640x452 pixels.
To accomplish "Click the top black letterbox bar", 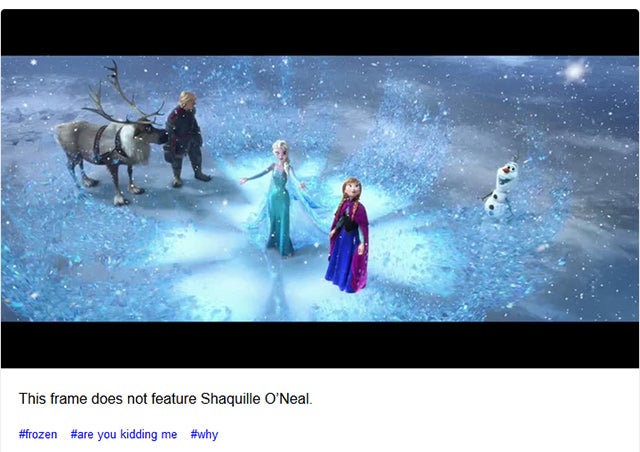I will coord(320,33).
